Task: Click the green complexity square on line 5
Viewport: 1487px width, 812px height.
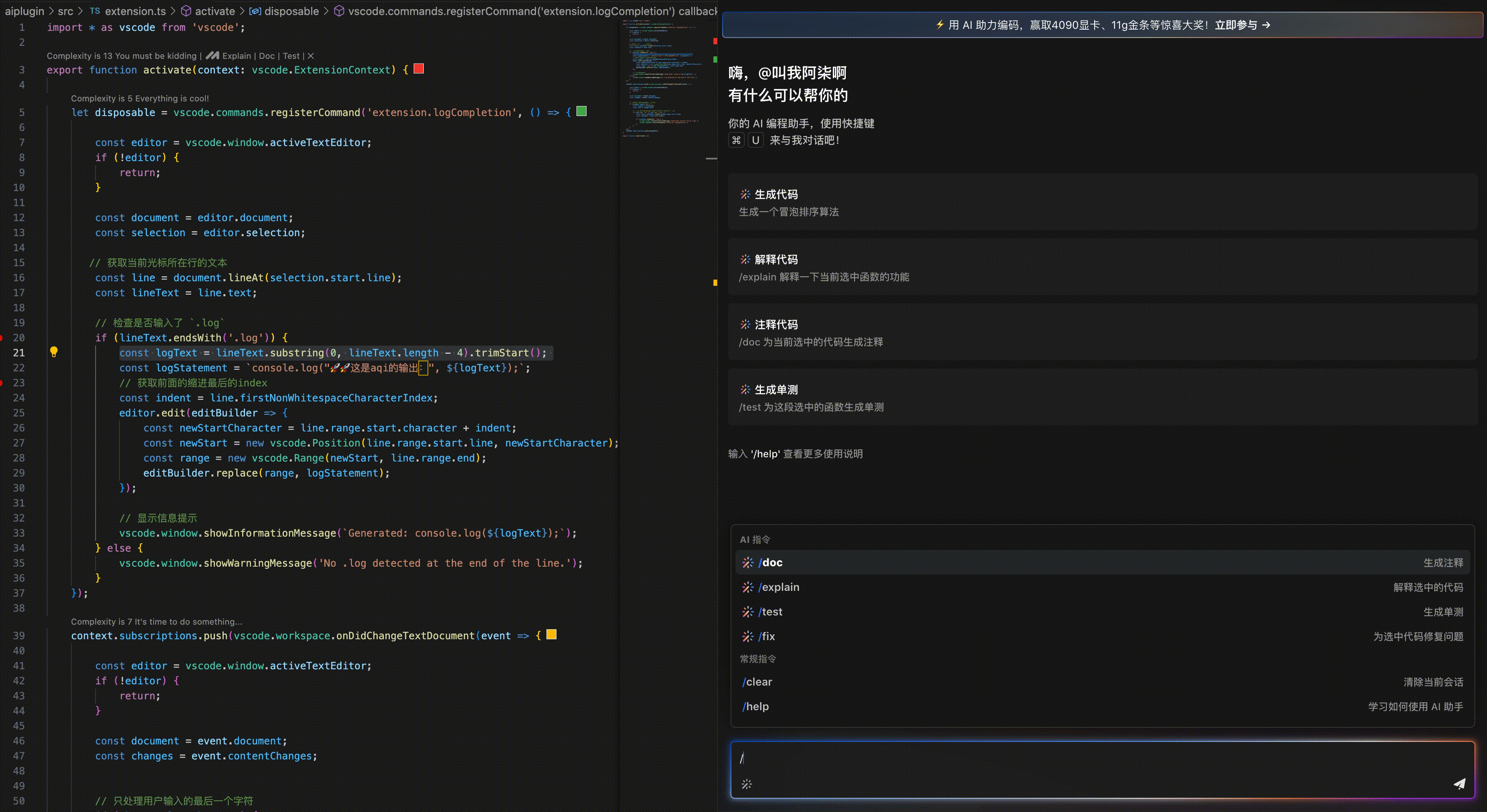Action: coord(581,111)
